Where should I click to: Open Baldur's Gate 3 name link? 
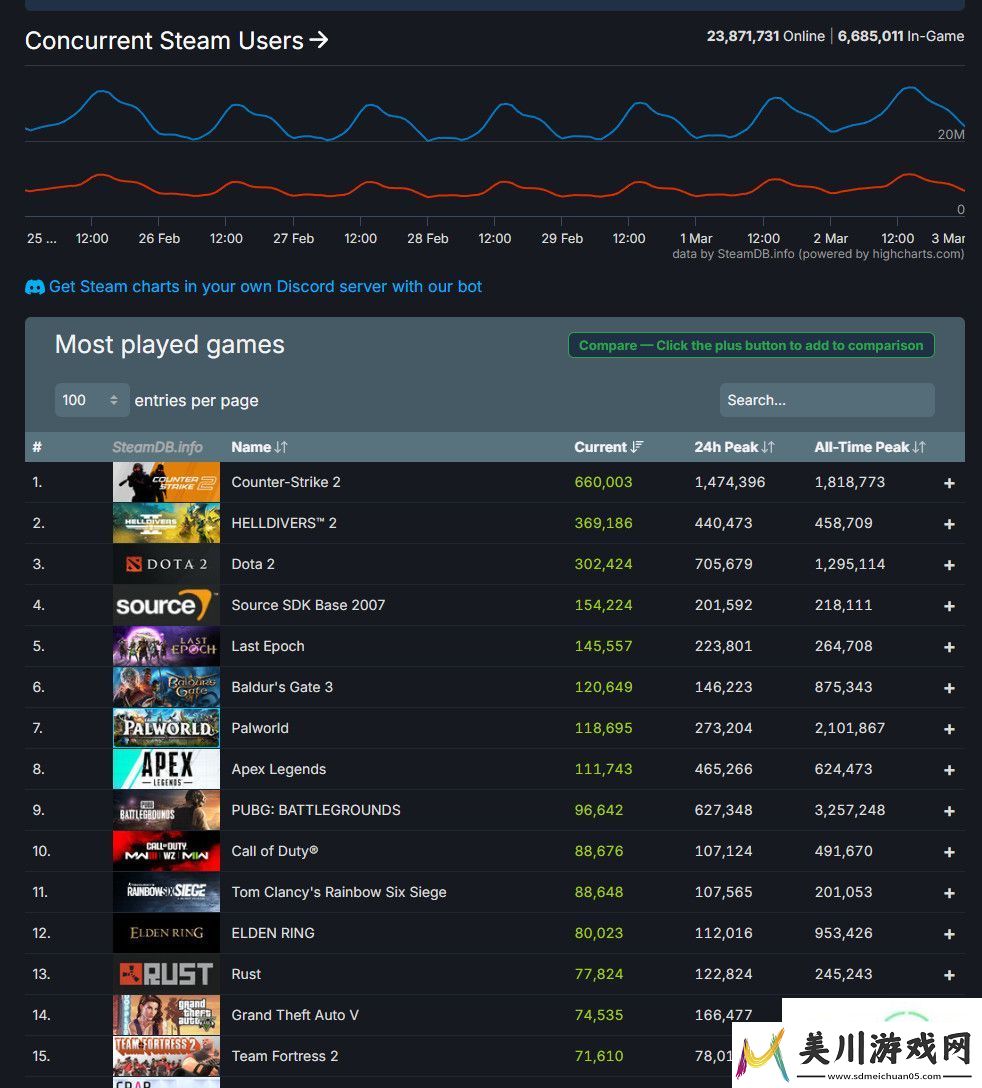click(282, 687)
